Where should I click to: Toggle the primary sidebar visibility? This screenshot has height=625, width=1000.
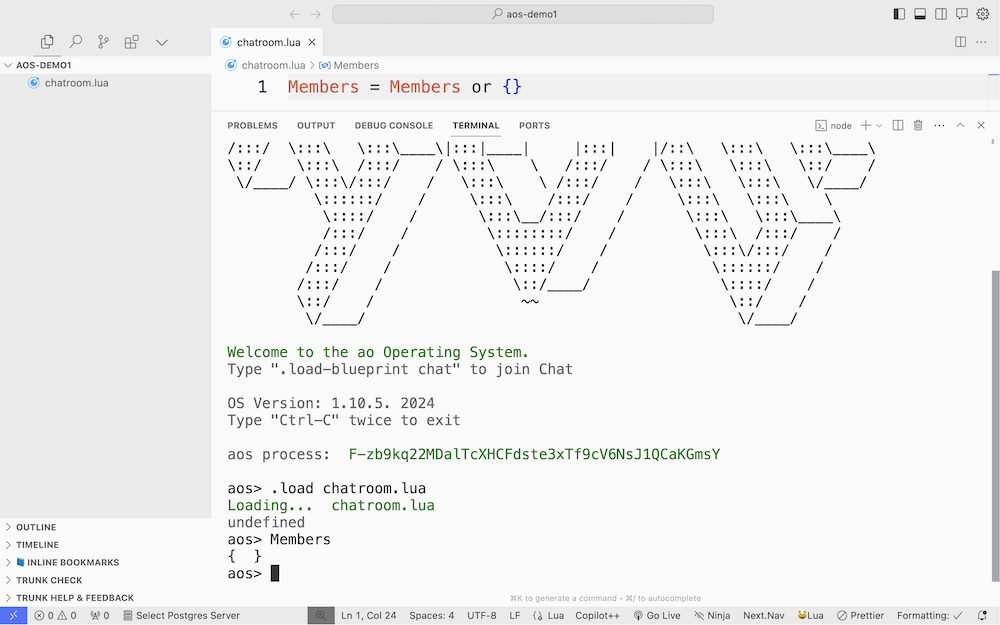point(899,14)
